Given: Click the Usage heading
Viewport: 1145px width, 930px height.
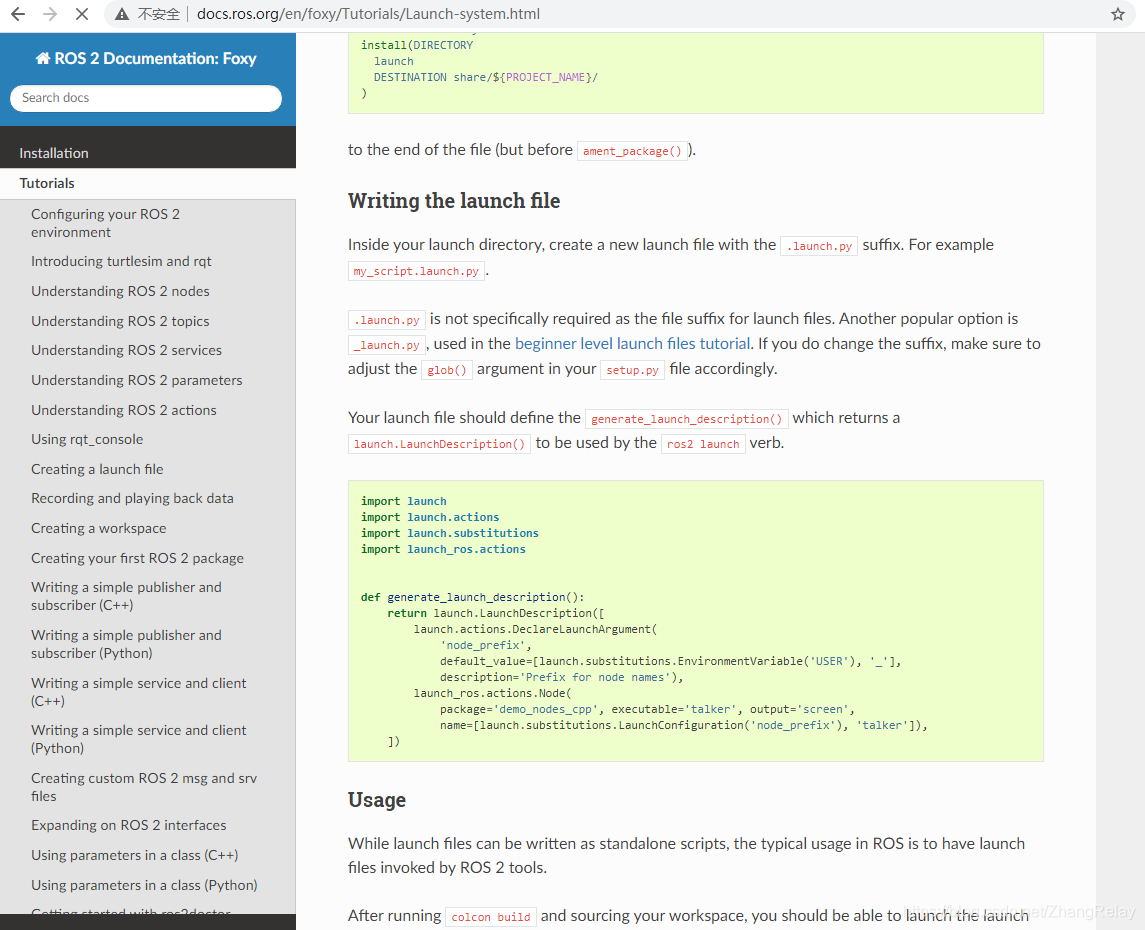Looking at the screenshot, I should 377,800.
